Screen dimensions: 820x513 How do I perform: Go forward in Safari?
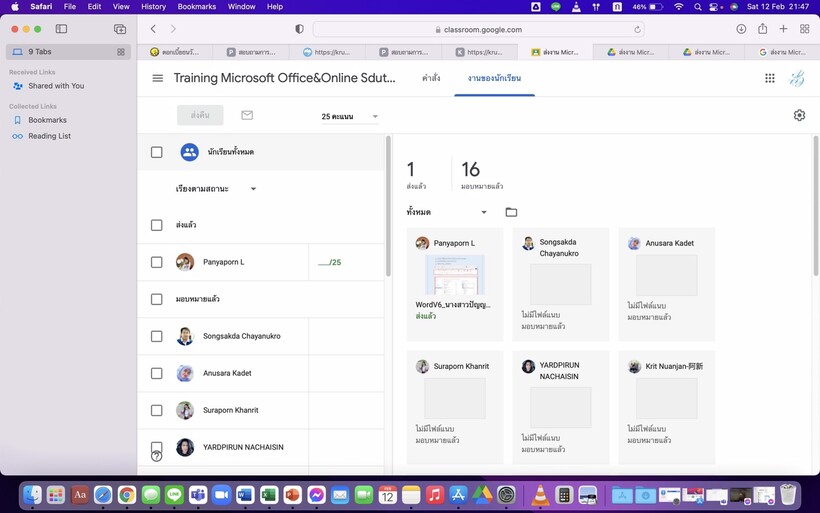[x=173, y=29]
